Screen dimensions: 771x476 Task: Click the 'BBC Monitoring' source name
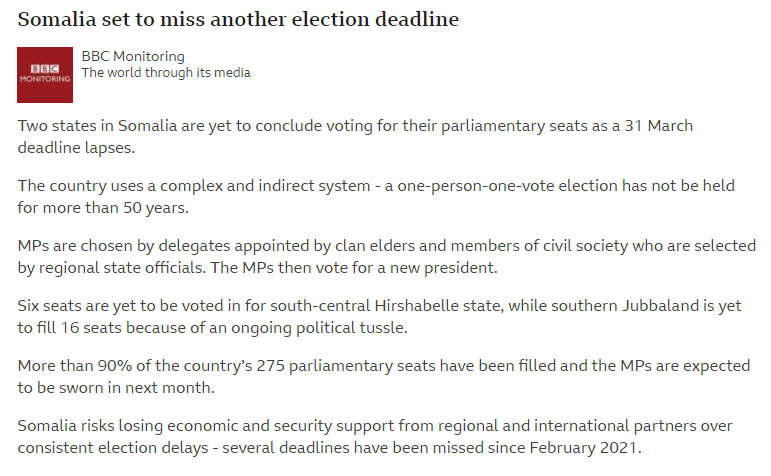[133, 56]
